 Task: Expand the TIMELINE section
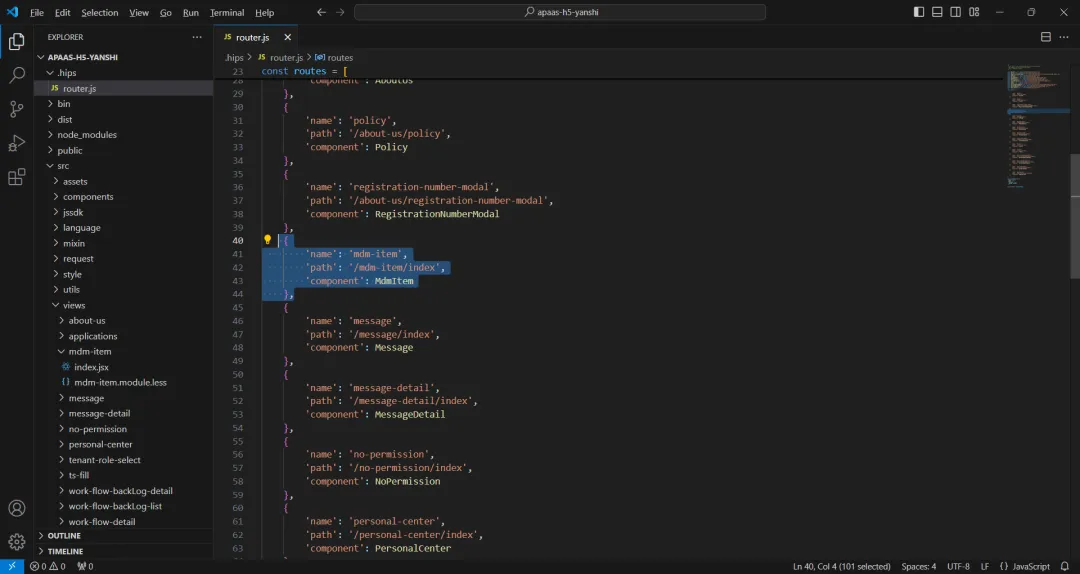click(123, 551)
